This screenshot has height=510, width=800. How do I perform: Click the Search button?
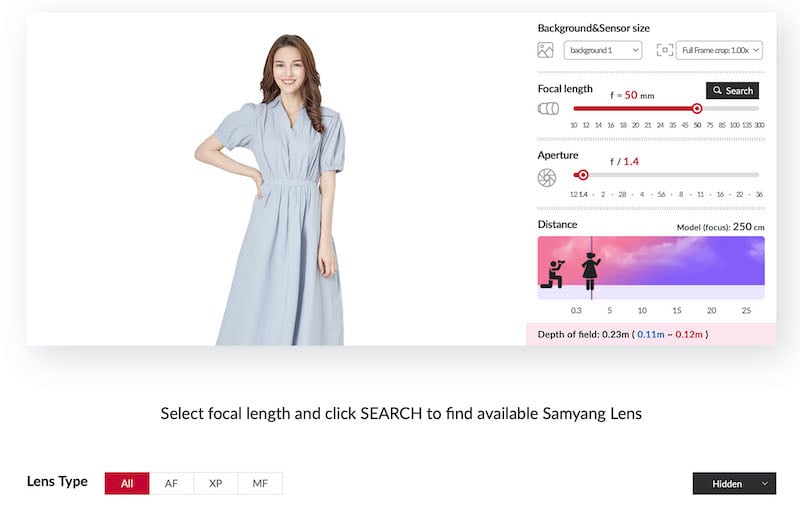[732, 90]
